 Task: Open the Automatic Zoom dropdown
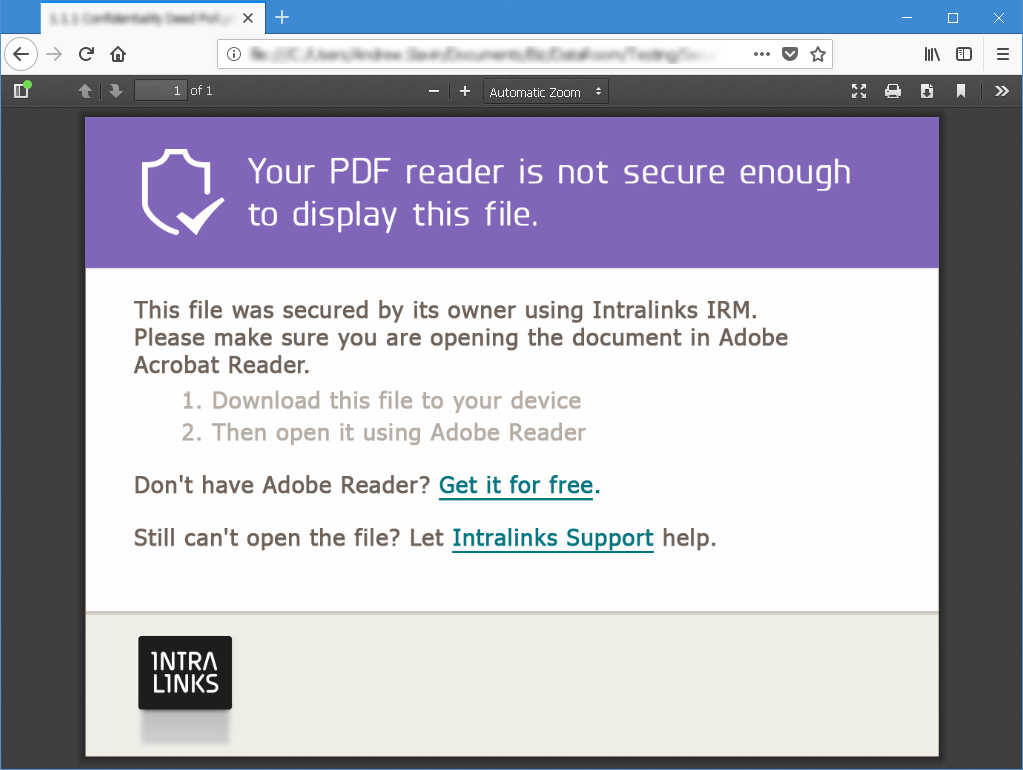pos(545,91)
